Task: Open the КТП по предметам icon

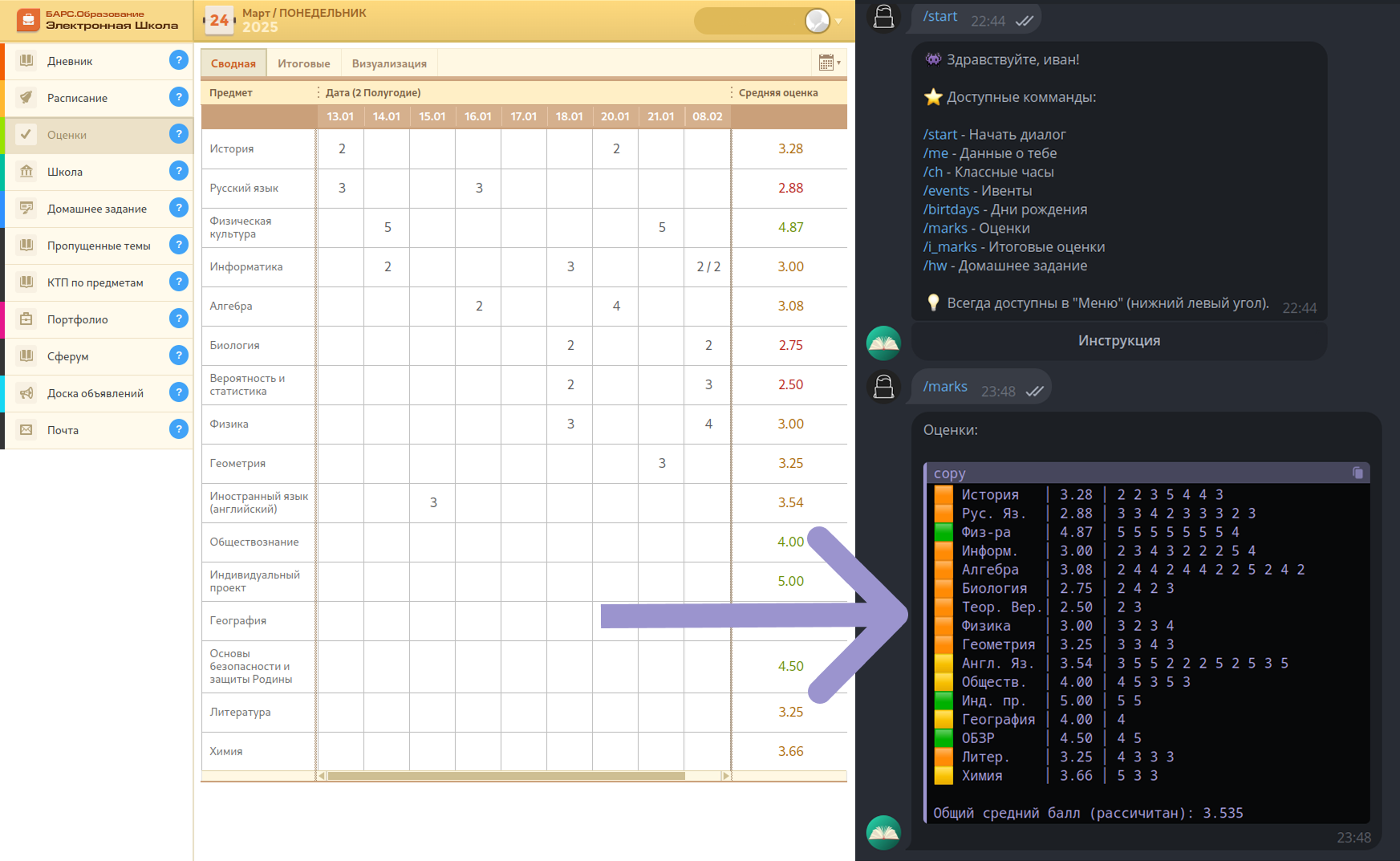Action: (26, 282)
